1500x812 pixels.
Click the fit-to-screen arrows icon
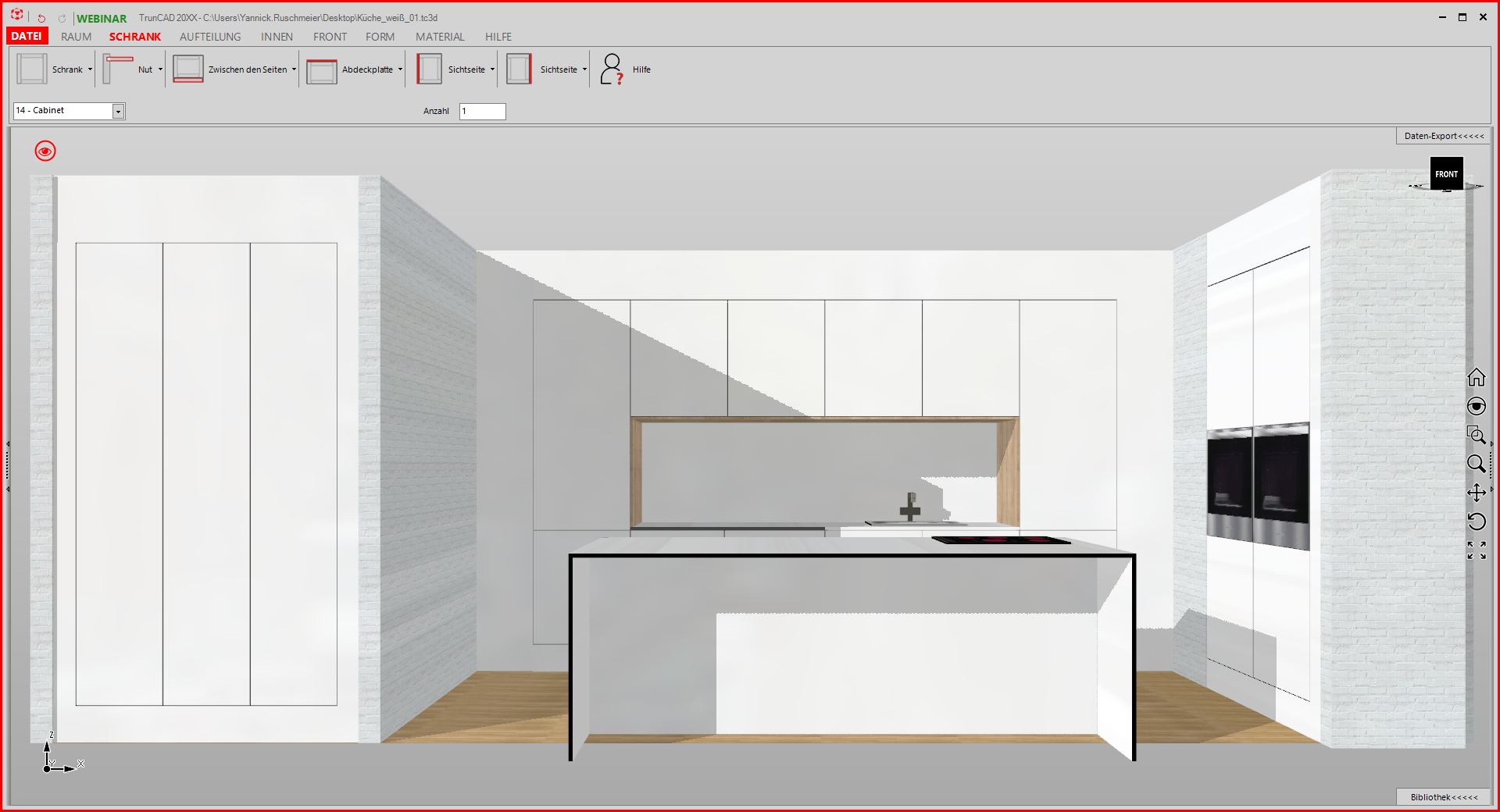pos(1476,550)
